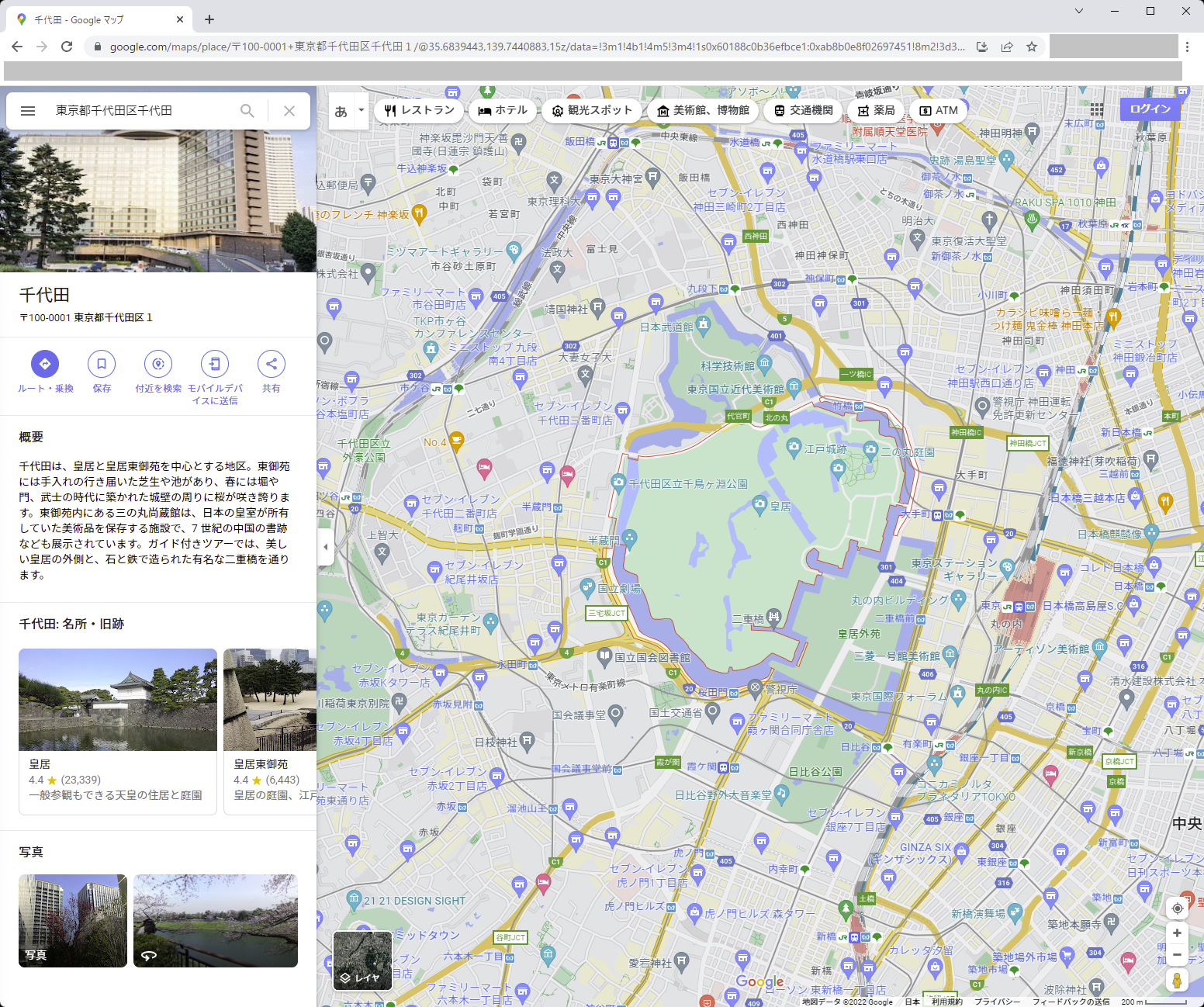Open the 写真 photo thumbnail

pyautogui.click(x=73, y=921)
